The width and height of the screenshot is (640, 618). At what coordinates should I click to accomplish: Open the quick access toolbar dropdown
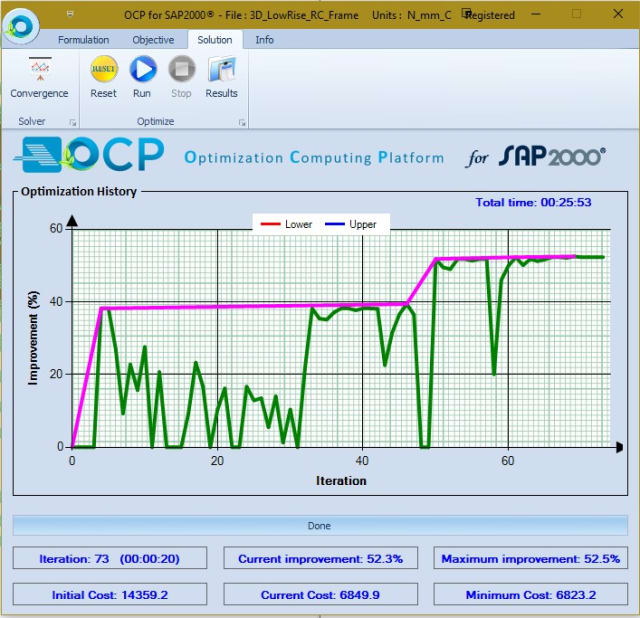(70, 14)
